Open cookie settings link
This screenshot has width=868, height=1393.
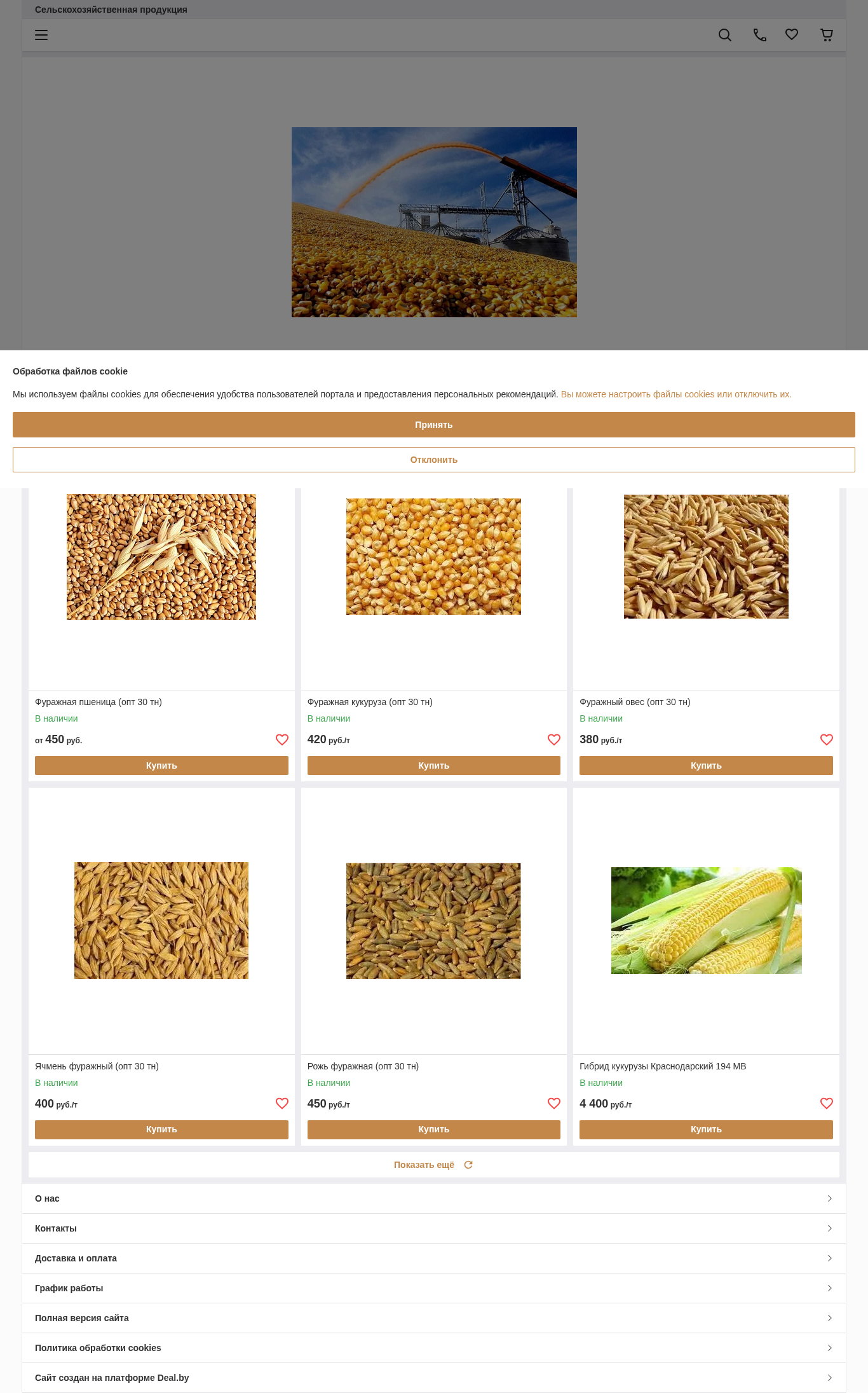[x=676, y=394]
